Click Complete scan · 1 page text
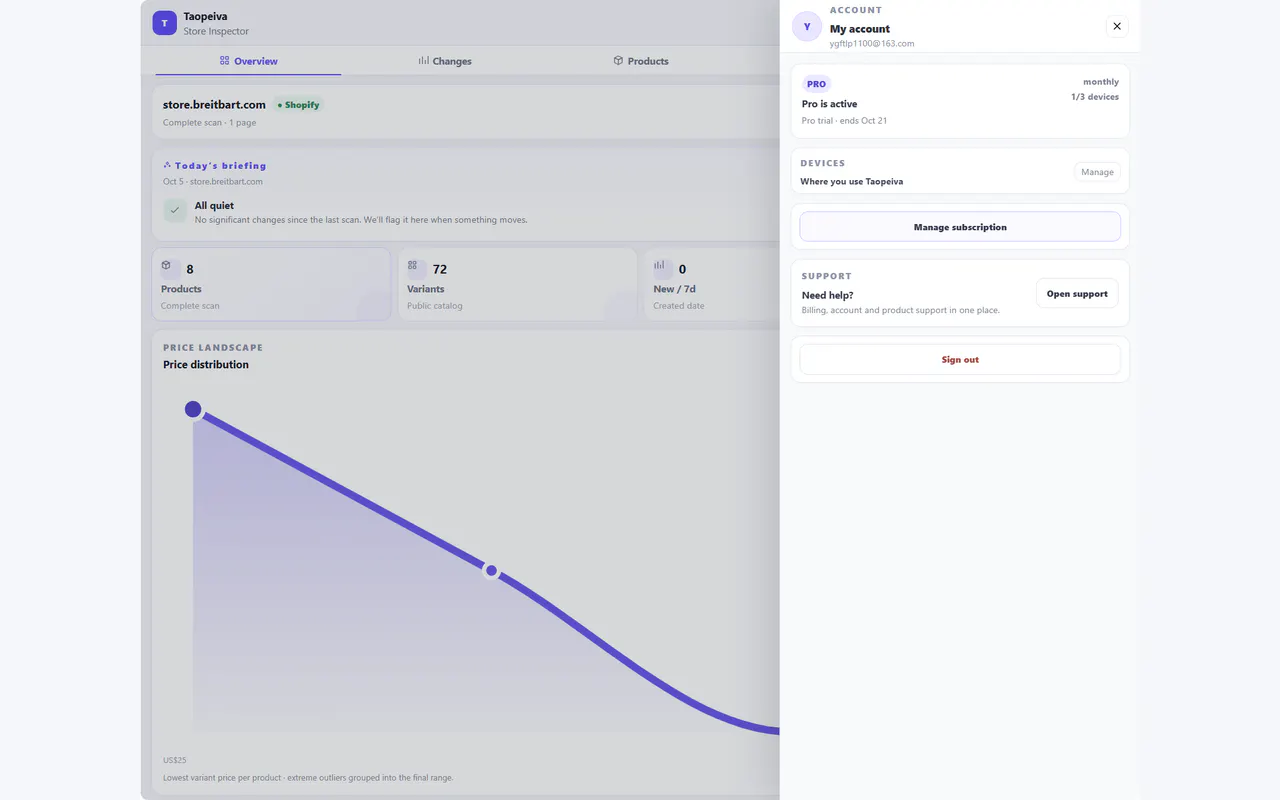Image resolution: width=1280 pixels, height=800 pixels. point(210,123)
